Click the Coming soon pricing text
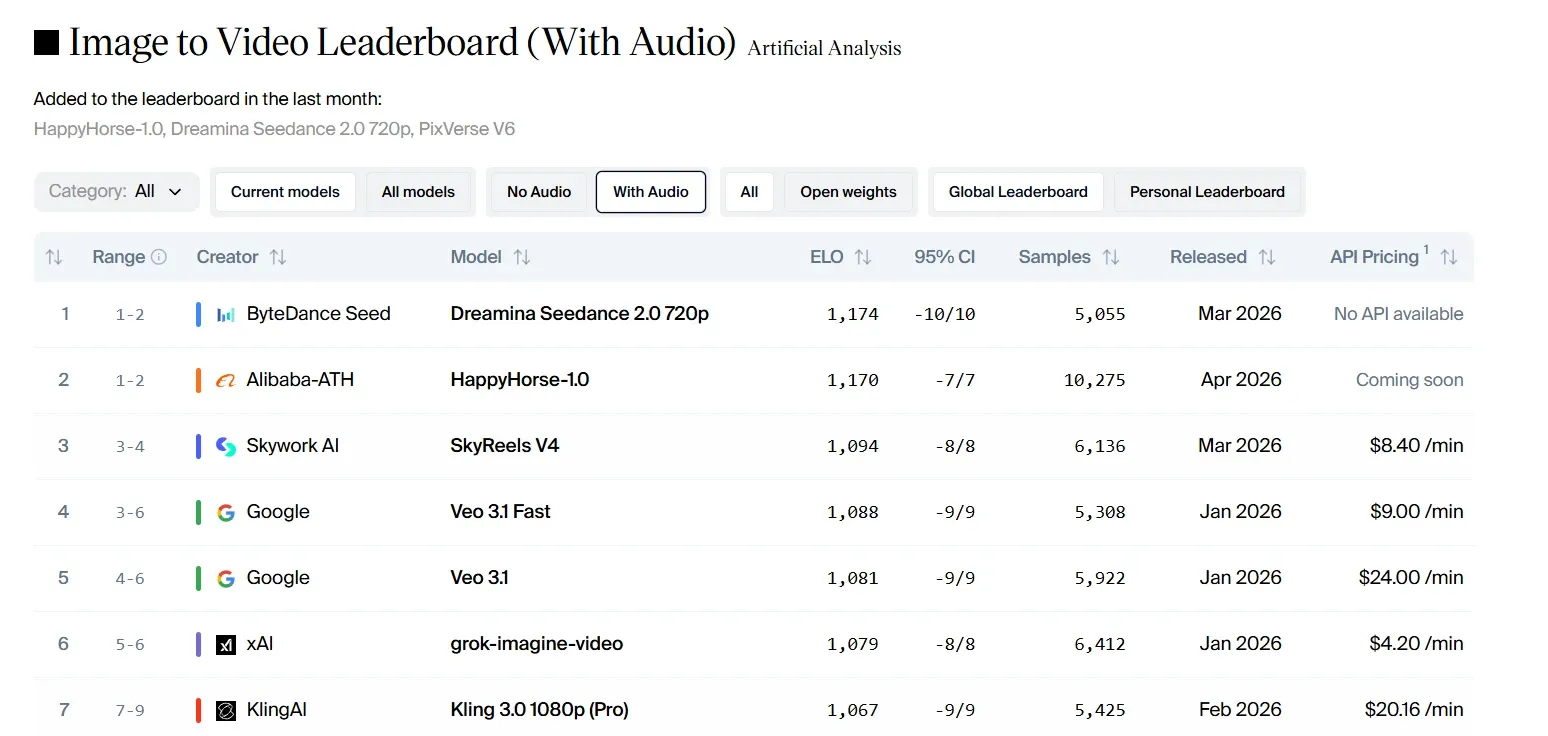This screenshot has width=1548, height=736. coord(1410,380)
